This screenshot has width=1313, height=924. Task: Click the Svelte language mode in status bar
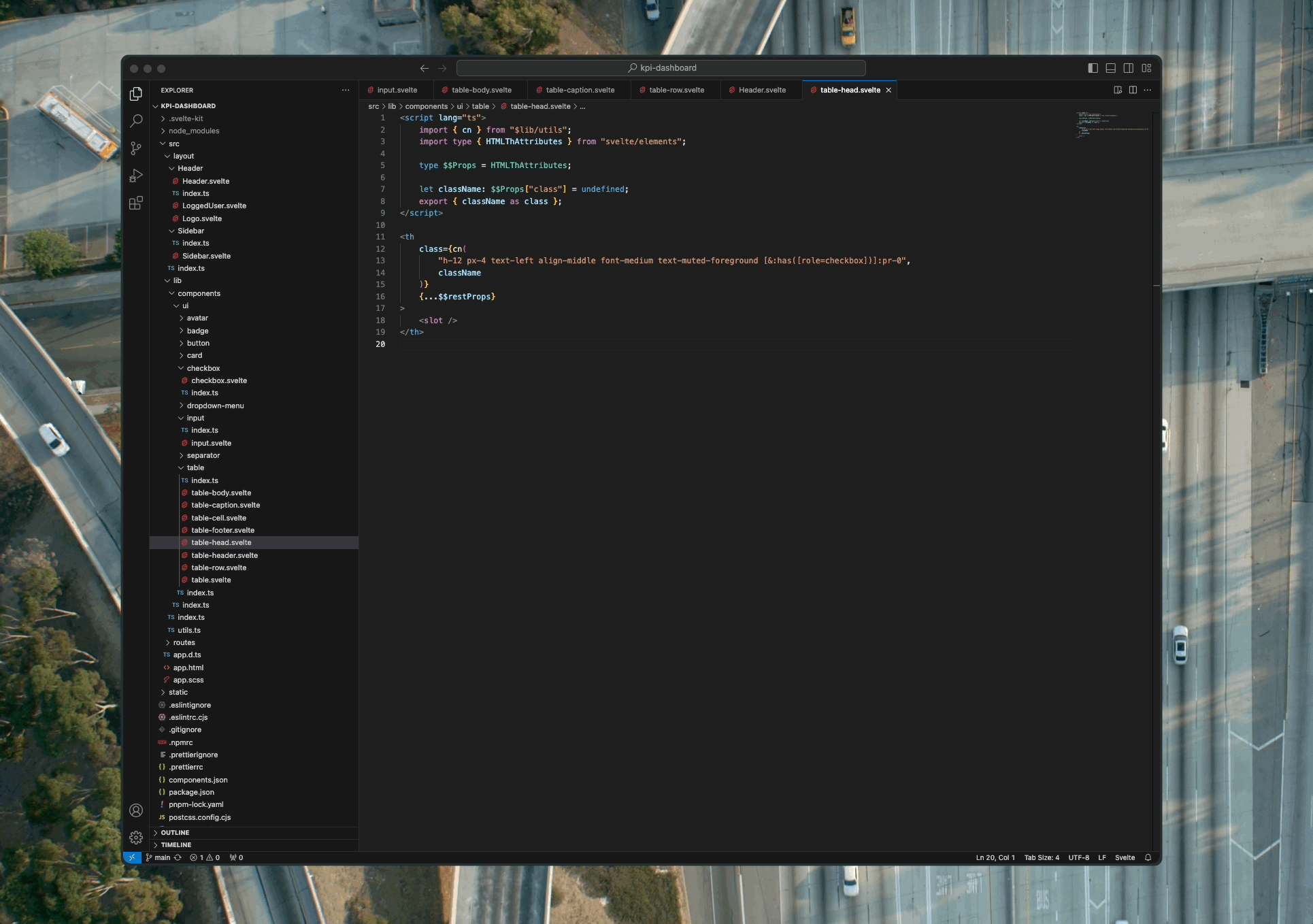1125,857
